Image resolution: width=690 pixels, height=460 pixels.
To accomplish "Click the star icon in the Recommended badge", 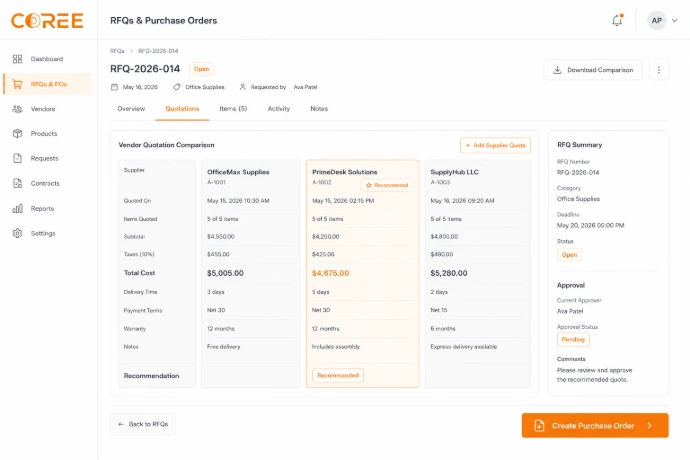I will coord(369,185).
